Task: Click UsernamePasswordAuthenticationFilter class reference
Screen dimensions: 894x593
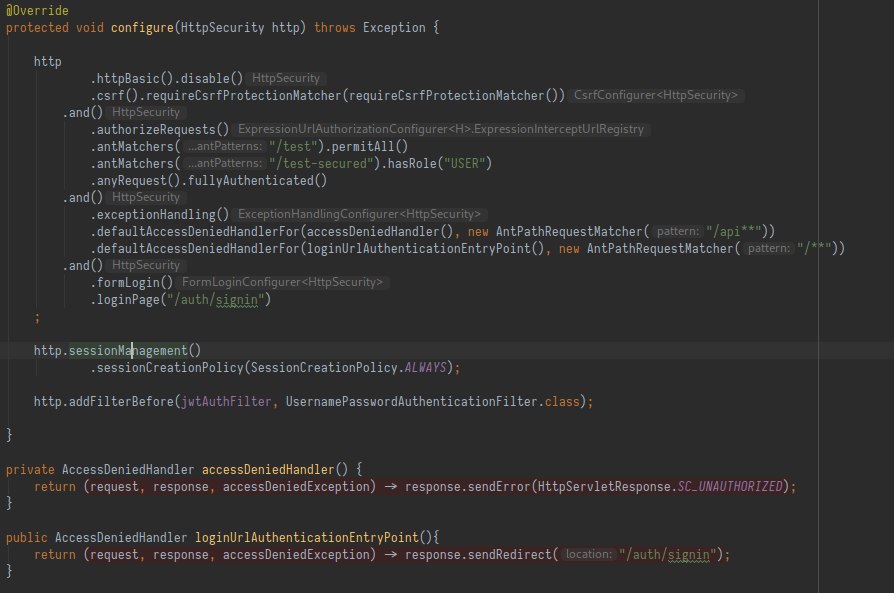Action: coord(411,401)
